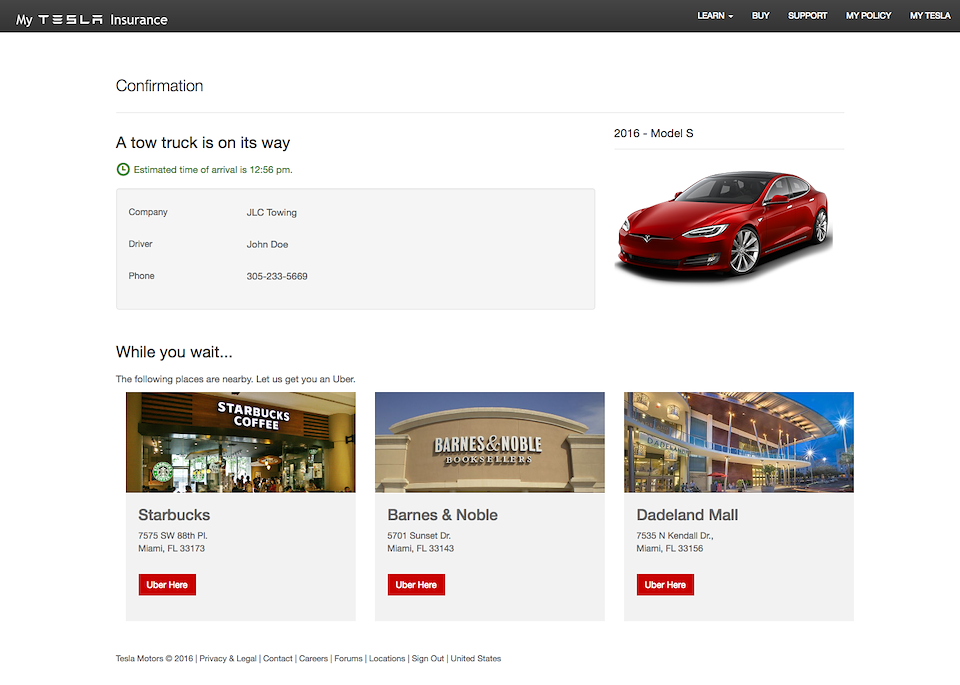
Task: Click the red Model S car image
Action: click(723, 226)
